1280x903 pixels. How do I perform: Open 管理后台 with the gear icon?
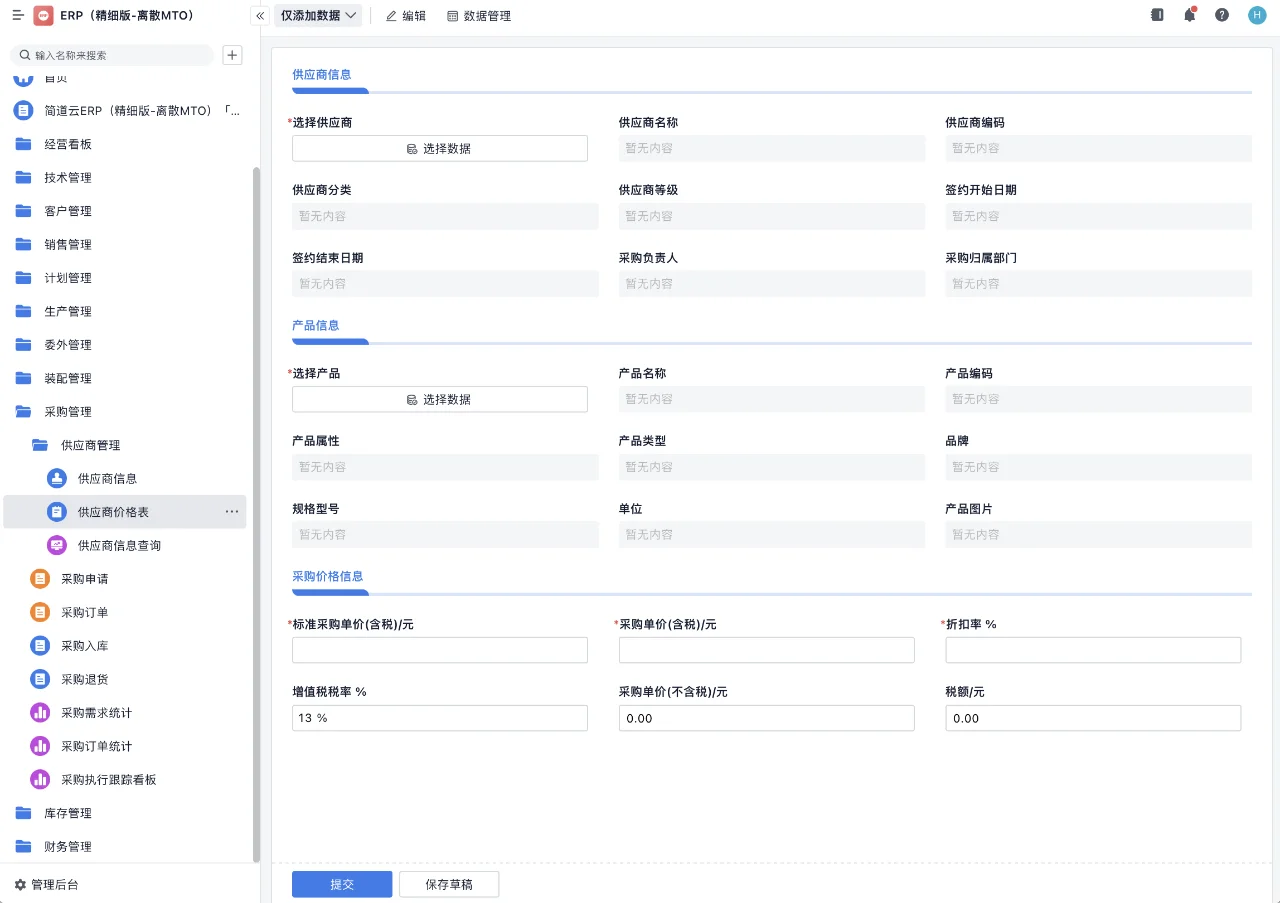[20, 884]
